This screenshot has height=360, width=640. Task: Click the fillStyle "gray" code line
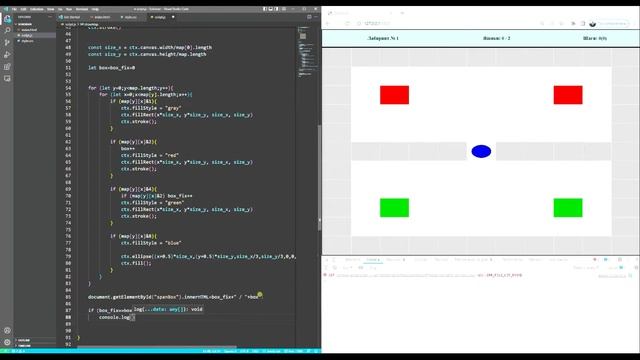click(x=151, y=108)
